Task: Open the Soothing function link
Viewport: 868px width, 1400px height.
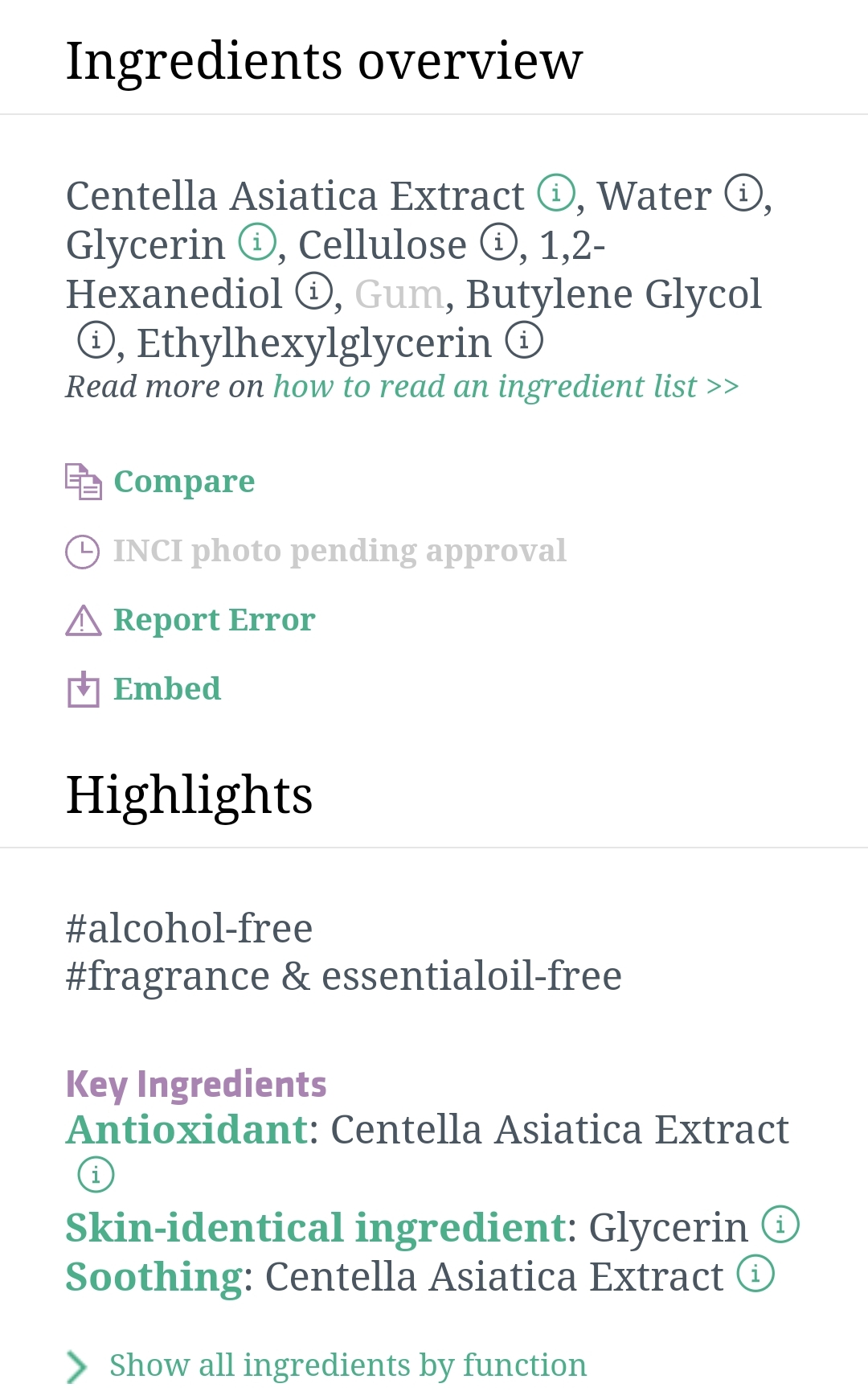Action: pyautogui.click(x=154, y=1277)
